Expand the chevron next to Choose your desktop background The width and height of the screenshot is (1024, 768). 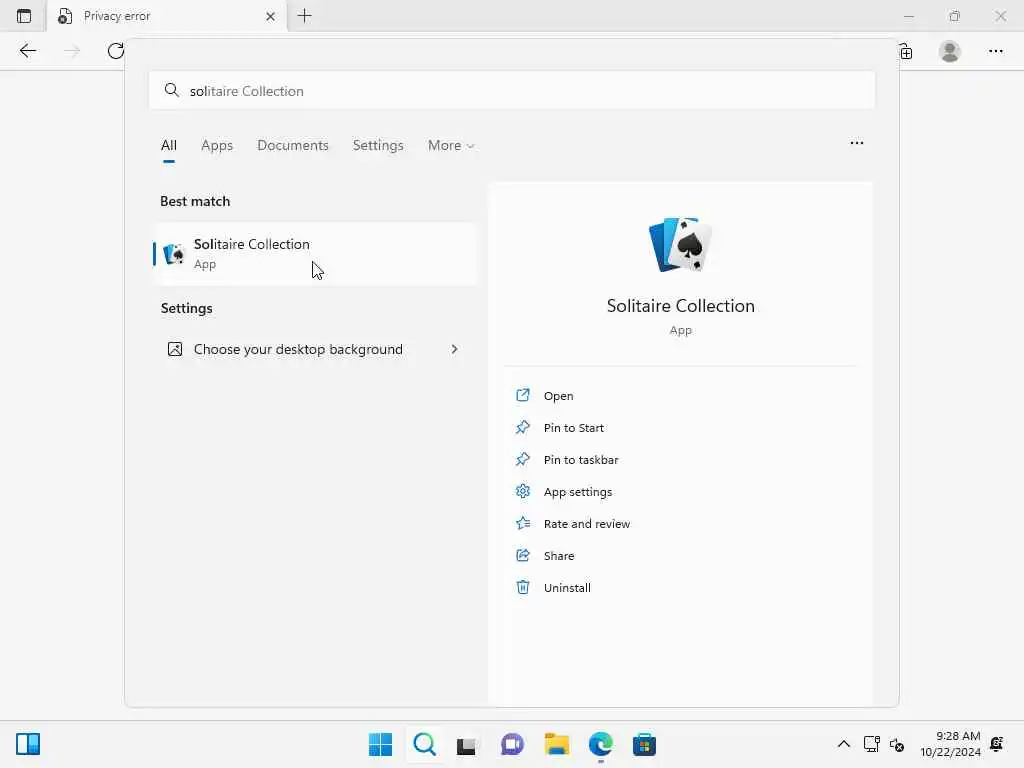point(455,349)
